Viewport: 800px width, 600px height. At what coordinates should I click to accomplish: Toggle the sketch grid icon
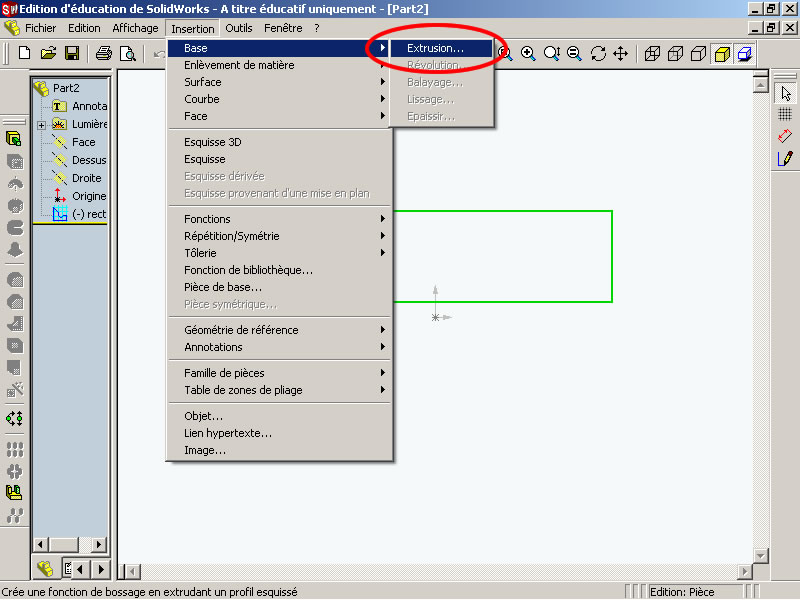click(785, 114)
